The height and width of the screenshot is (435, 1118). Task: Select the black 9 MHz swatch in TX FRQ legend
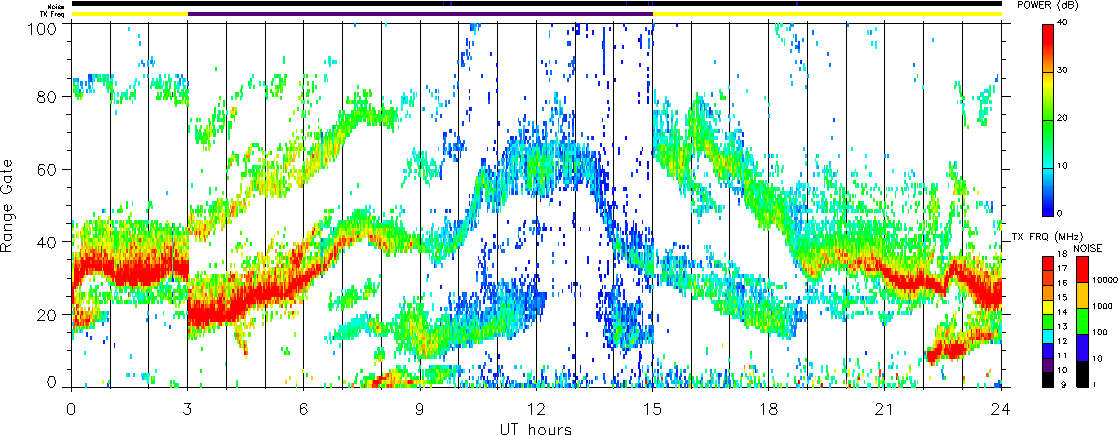pyautogui.click(x=1047, y=380)
